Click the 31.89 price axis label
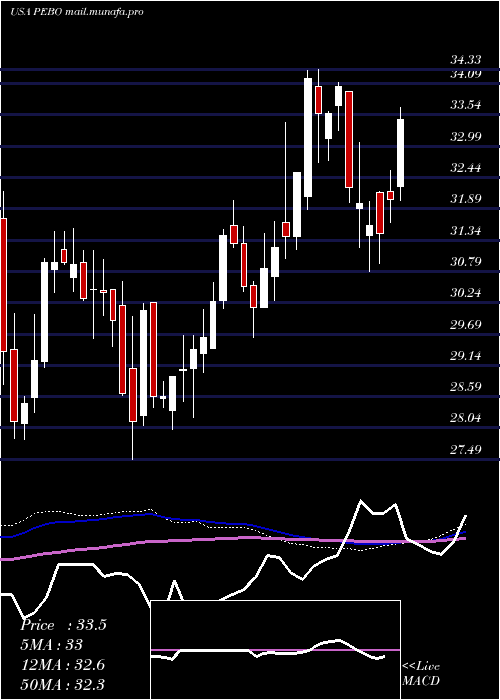 pyautogui.click(x=465, y=199)
